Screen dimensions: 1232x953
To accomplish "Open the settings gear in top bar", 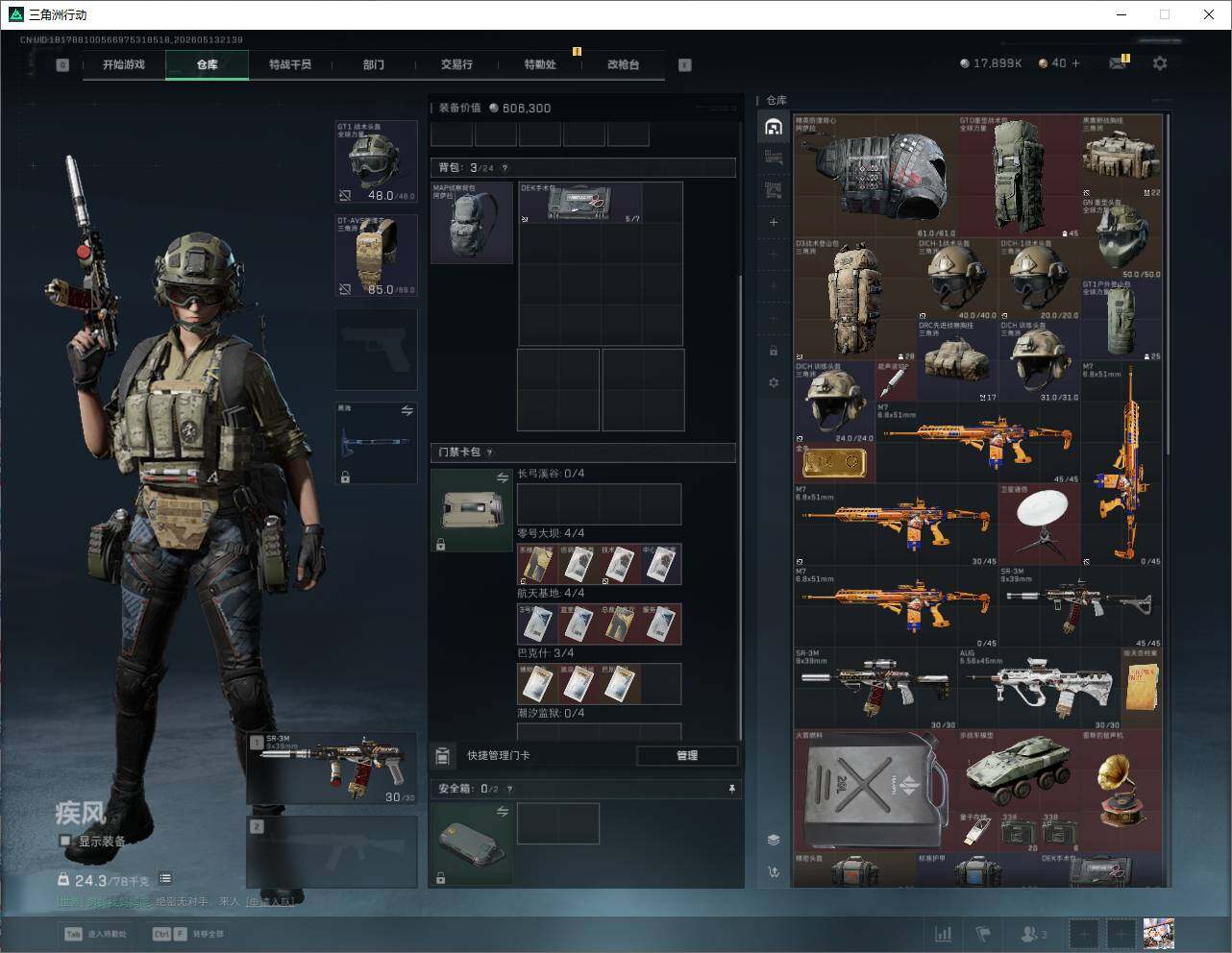I will pyautogui.click(x=1160, y=63).
